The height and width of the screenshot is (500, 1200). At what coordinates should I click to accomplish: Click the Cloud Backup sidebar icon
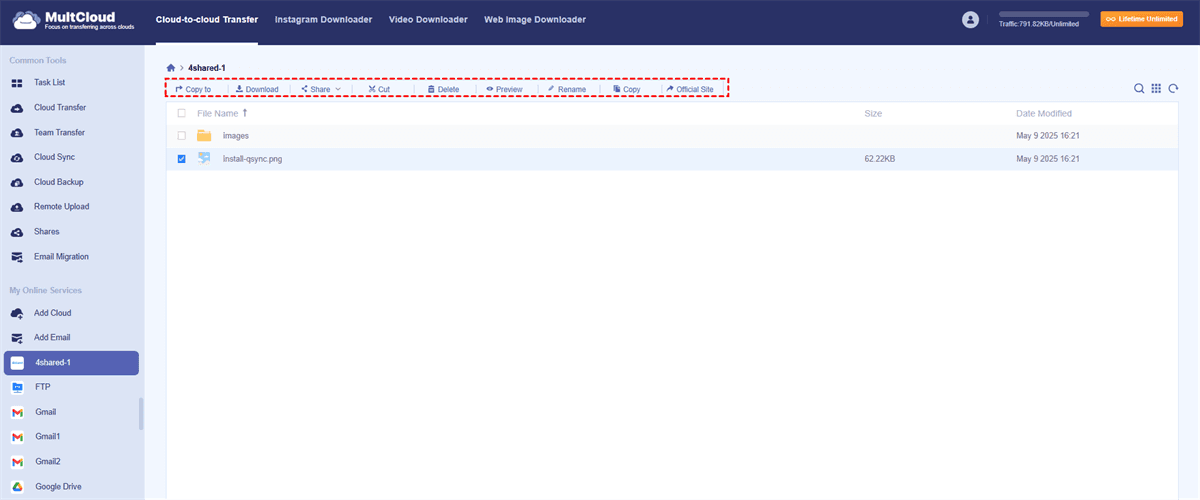coord(17,182)
